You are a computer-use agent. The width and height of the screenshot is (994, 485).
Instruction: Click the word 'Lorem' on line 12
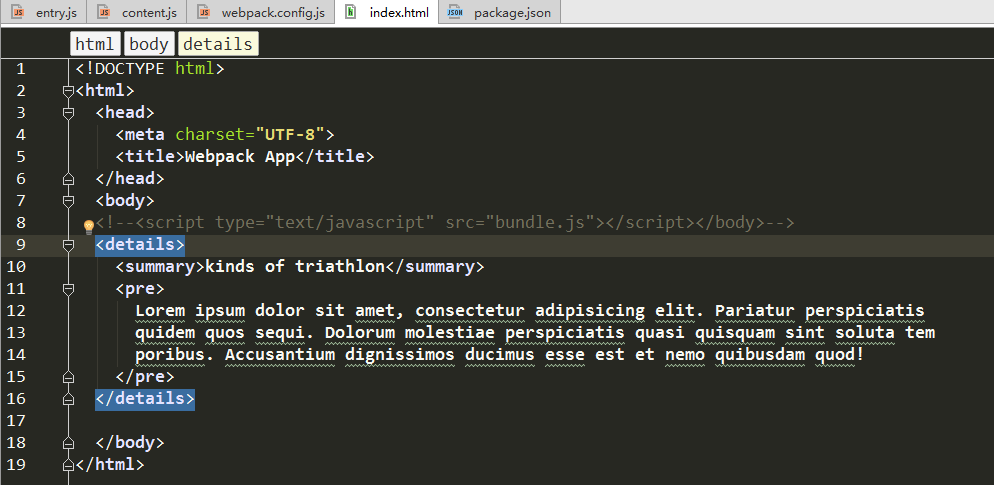160,311
